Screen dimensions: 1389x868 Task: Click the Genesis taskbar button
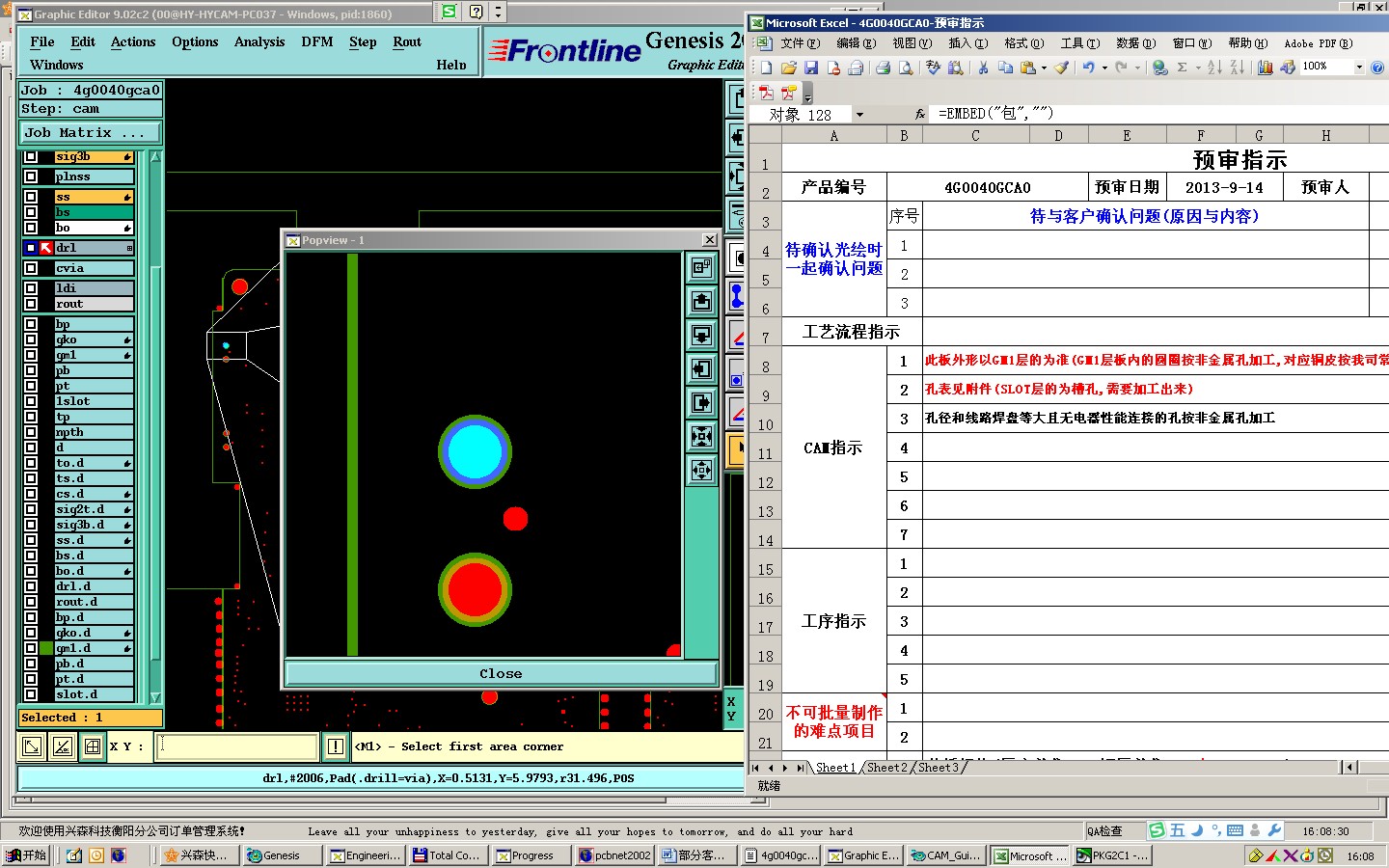coord(283,855)
